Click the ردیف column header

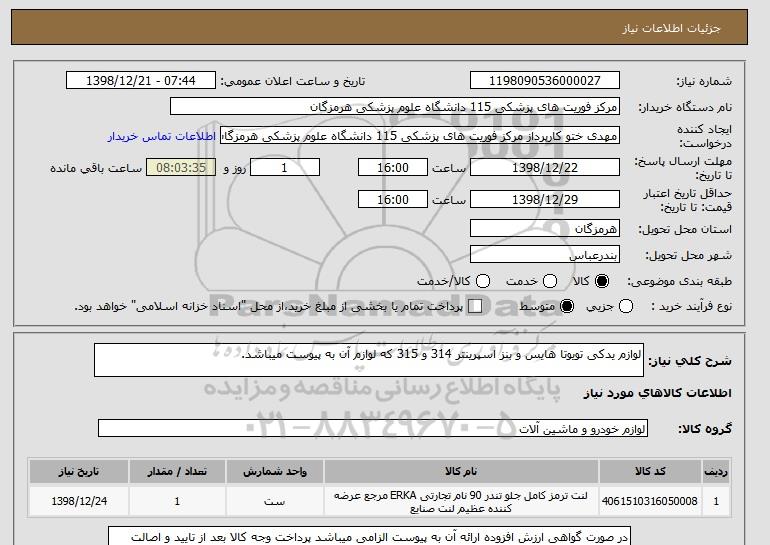pyautogui.click(x=716, y=471)
